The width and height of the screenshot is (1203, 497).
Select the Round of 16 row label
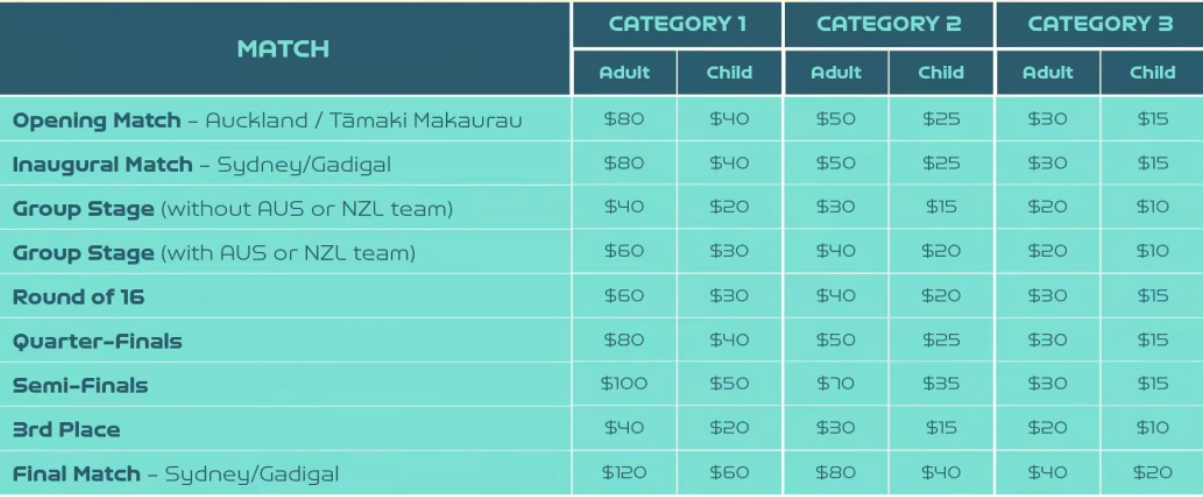point(78,297)
